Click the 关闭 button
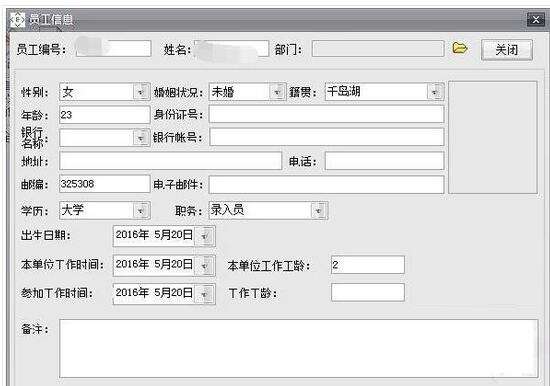This screenshot has height=386, width=550. point(507,49)
